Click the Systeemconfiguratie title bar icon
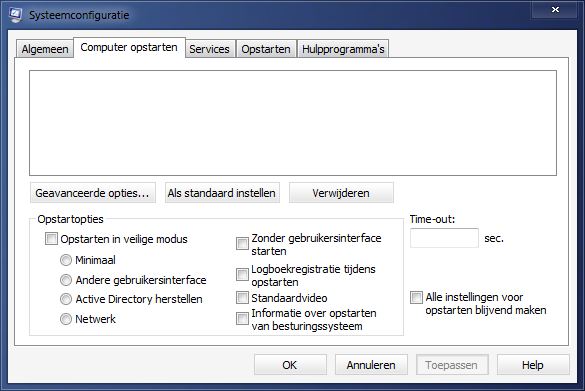585x391 pixels. (x=16, y=15)
